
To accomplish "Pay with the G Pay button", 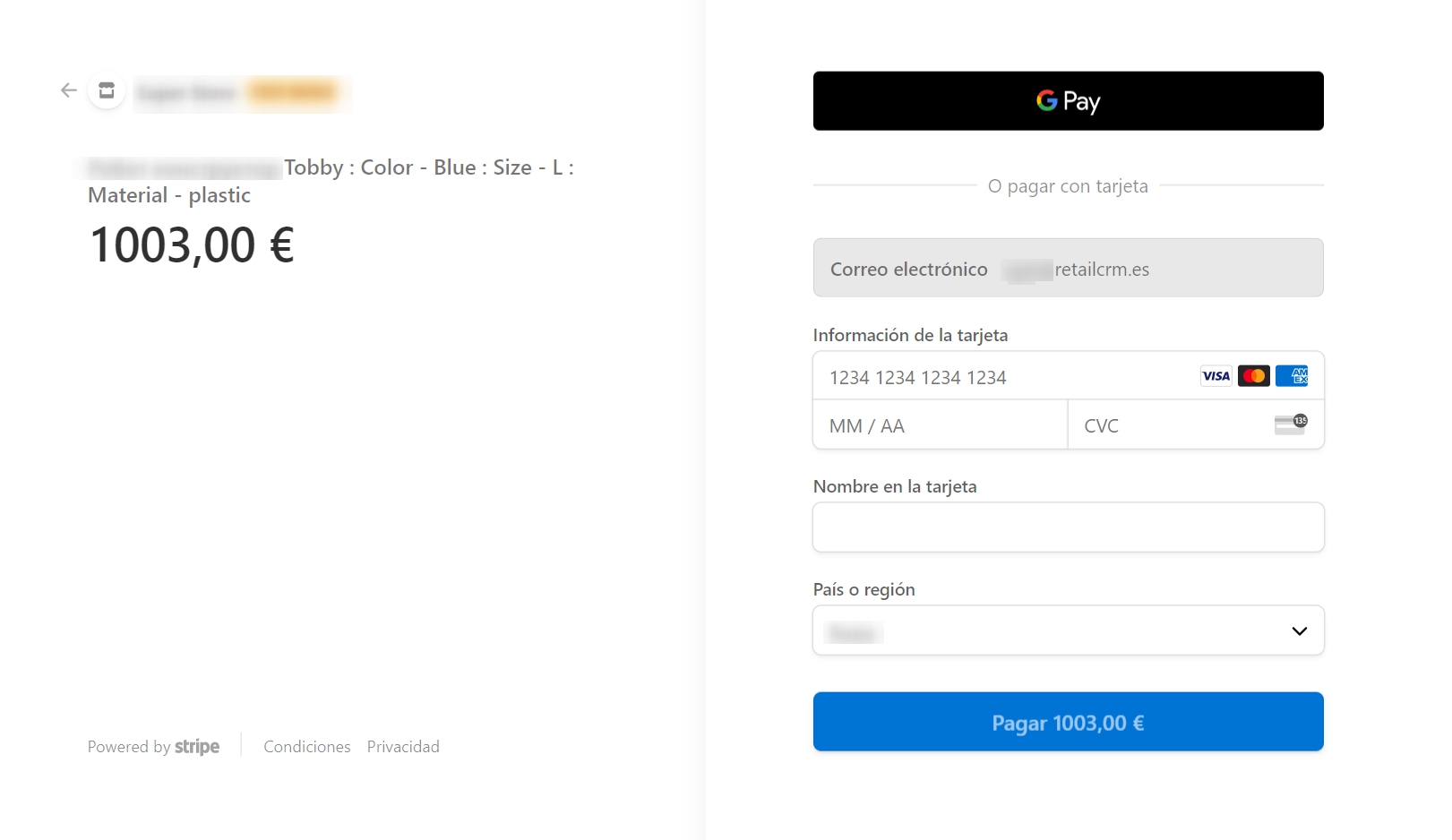I will click(1068, 101).
